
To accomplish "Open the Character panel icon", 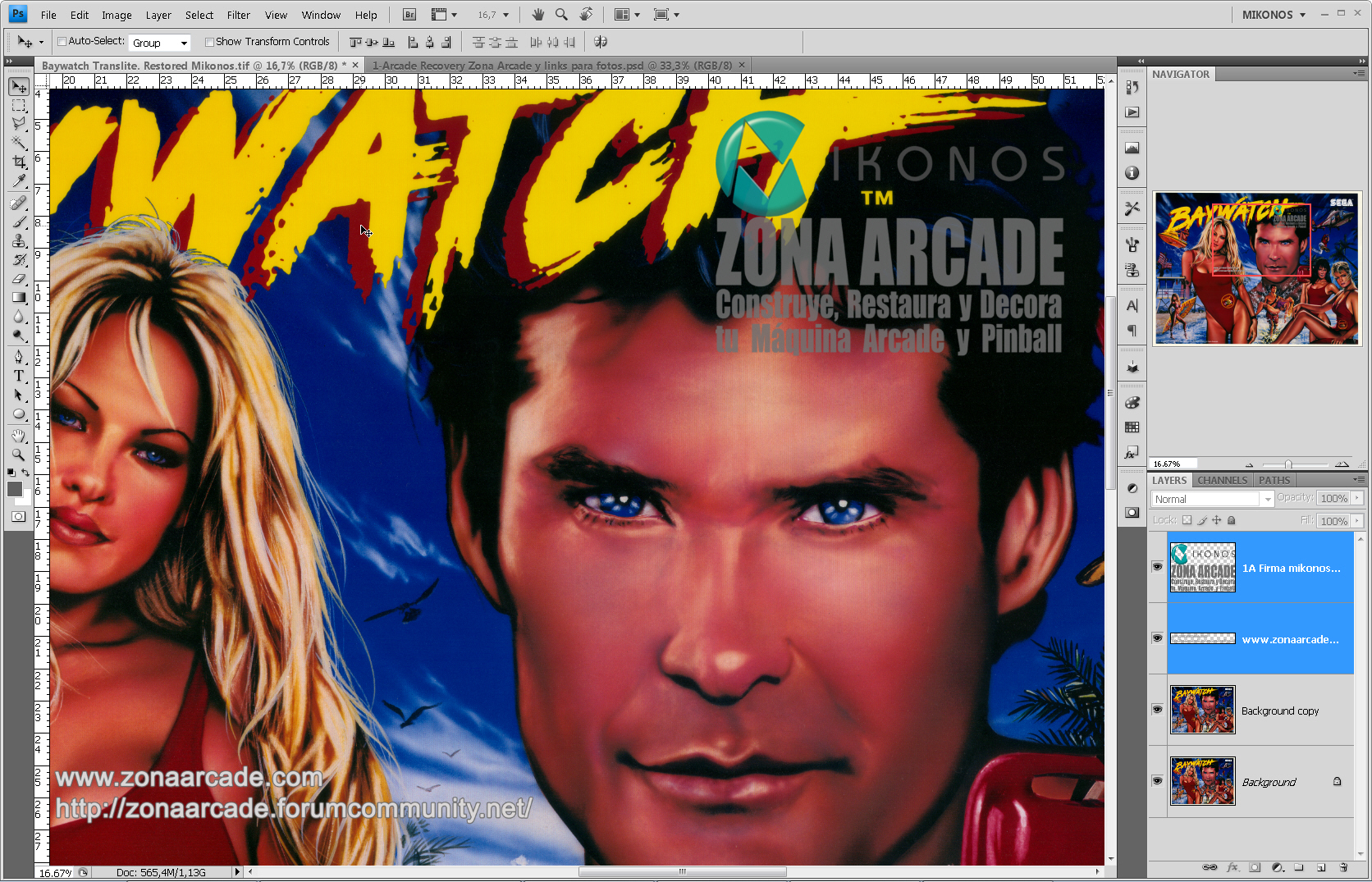I will click(x=1132, y=304).
